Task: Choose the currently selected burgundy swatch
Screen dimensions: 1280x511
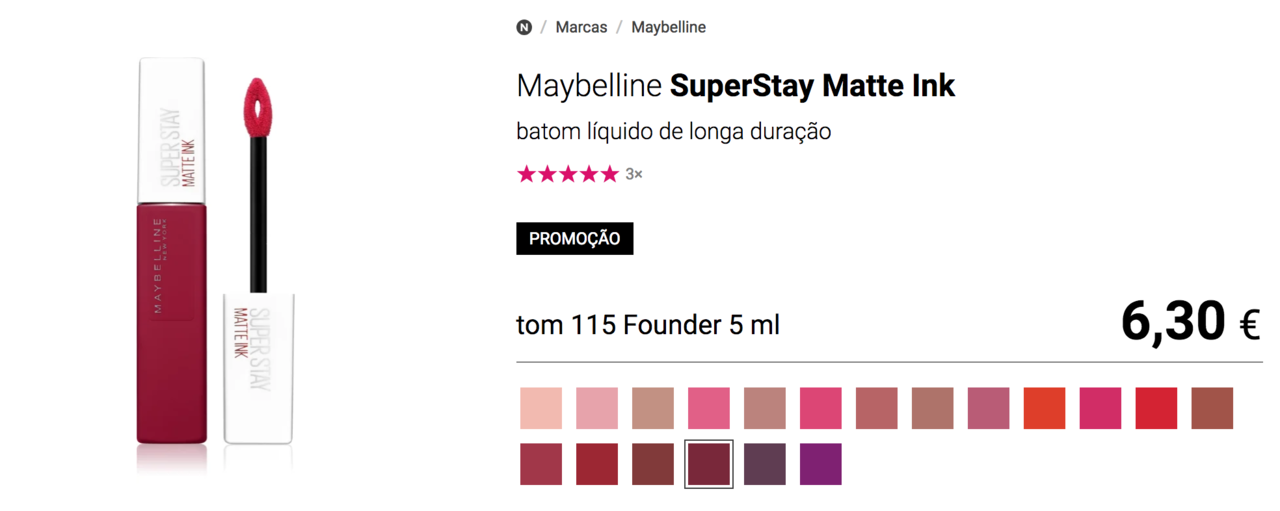Action: click(709, 464)
